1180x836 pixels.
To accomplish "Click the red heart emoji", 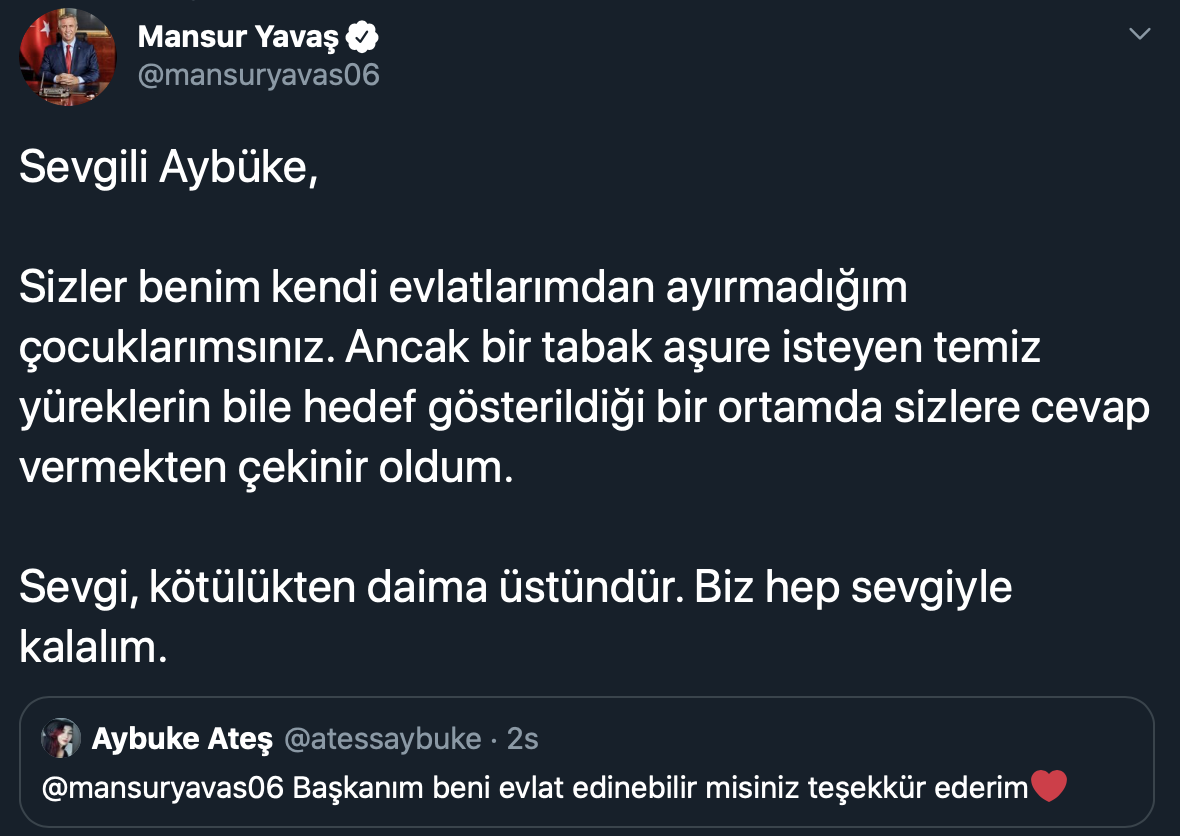I will click(x=1048, y=788).
